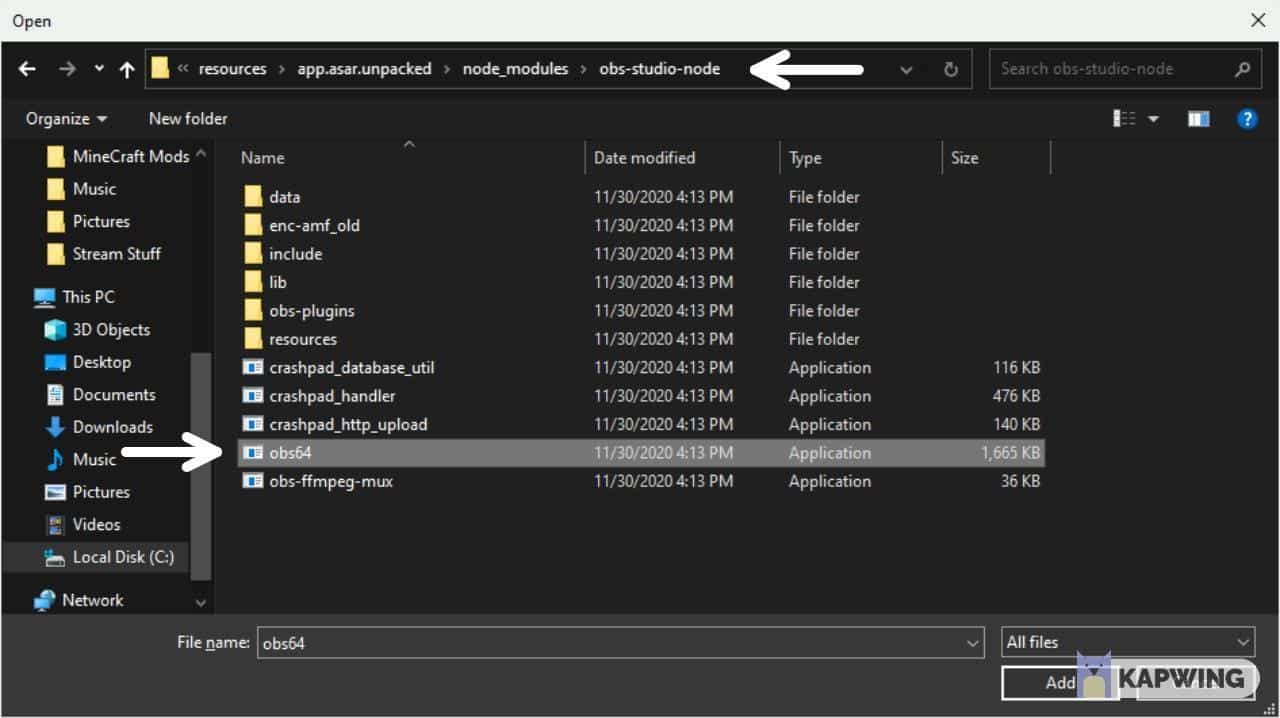Expand the chevron right after app.asar.unpacked breadcrumb
Screen dimensions: 1280x718
point(447,69)
